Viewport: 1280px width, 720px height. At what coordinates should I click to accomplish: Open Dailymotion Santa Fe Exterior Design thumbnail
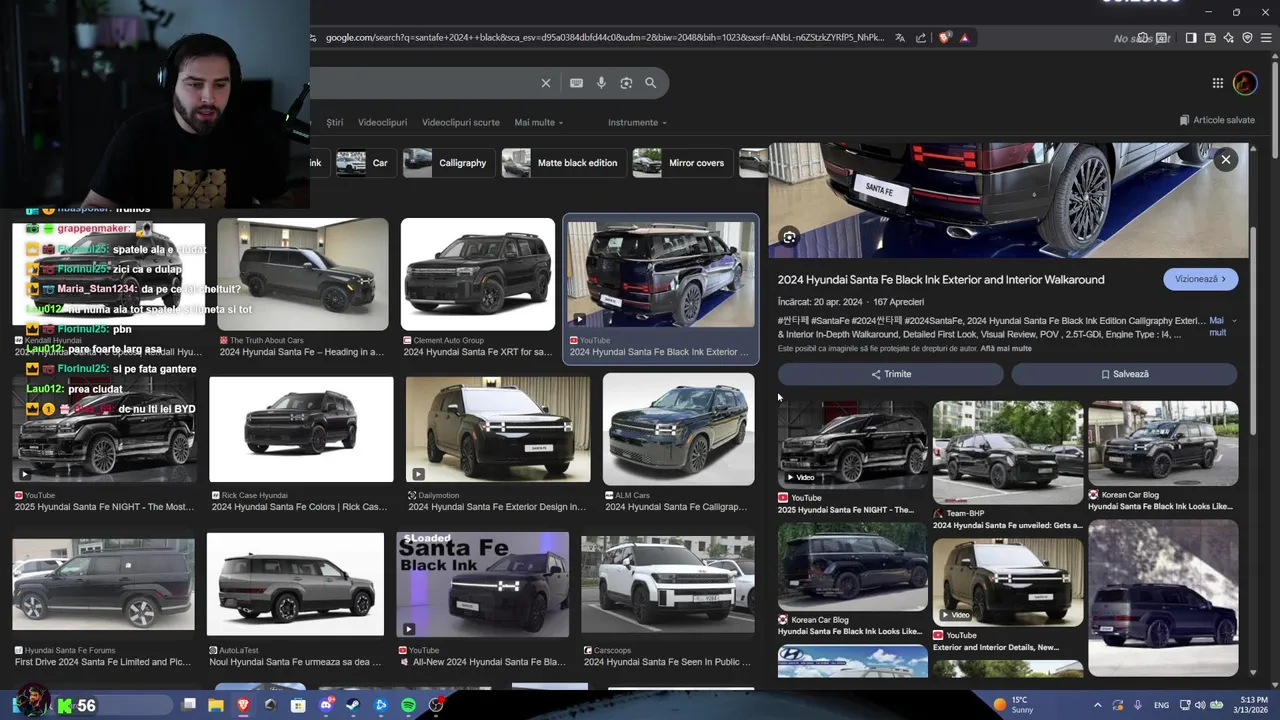(498, 429)
